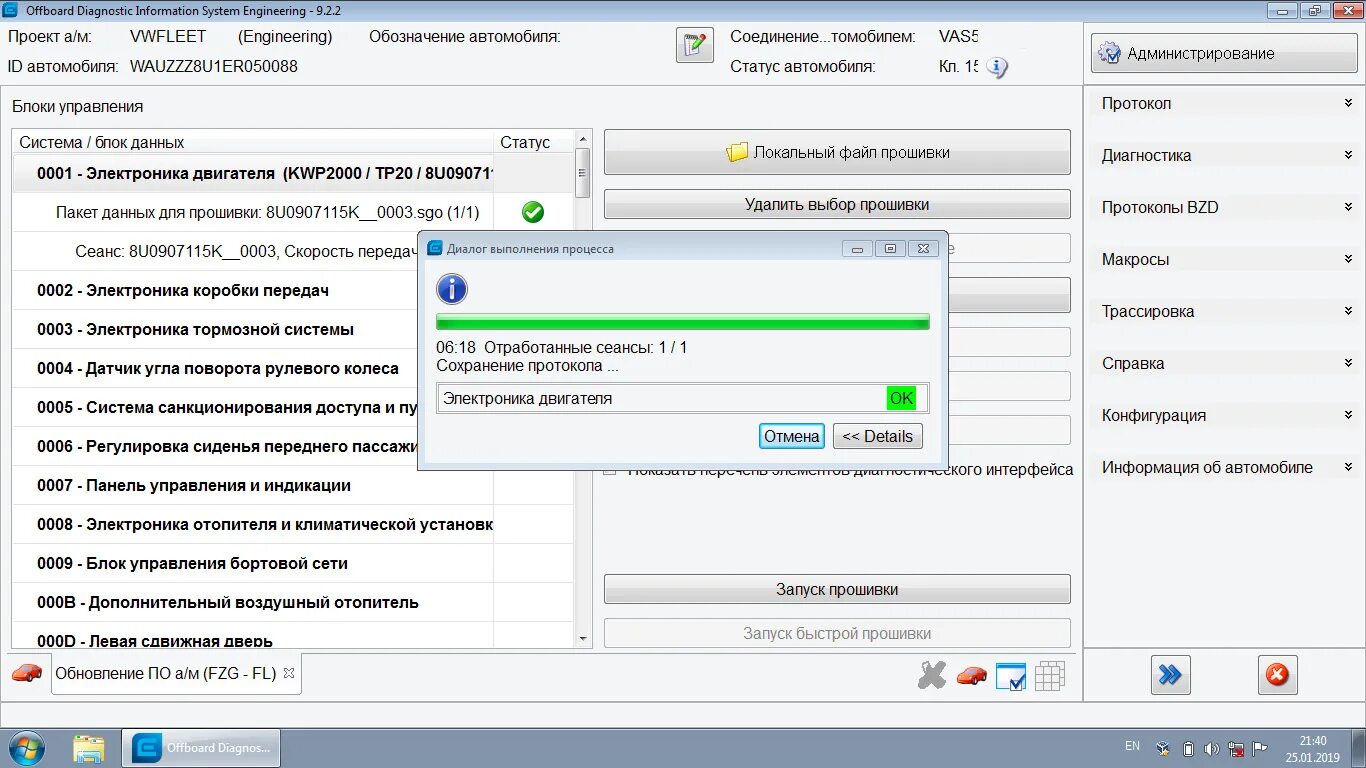Click the grey grid table icon
Viewport: 1366px width, 768px height.
point(1050,677)
